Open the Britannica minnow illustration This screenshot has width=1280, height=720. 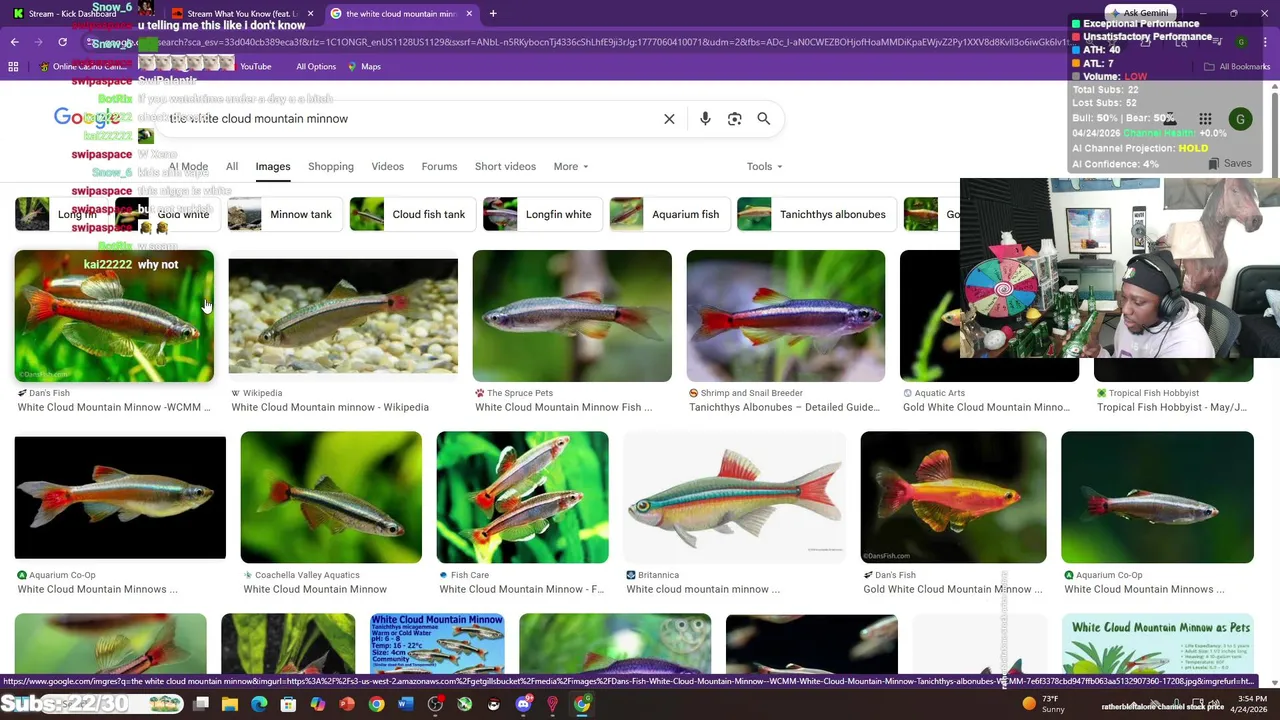[735, 497]
